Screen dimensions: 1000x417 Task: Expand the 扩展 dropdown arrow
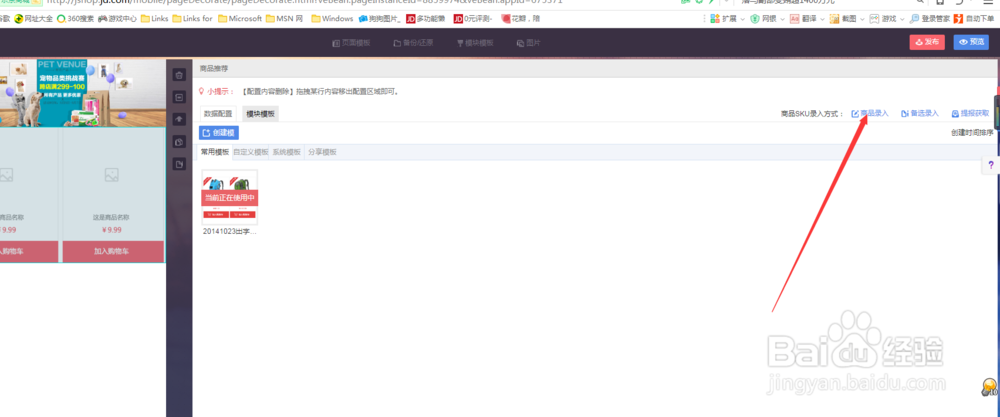[742, 19]
